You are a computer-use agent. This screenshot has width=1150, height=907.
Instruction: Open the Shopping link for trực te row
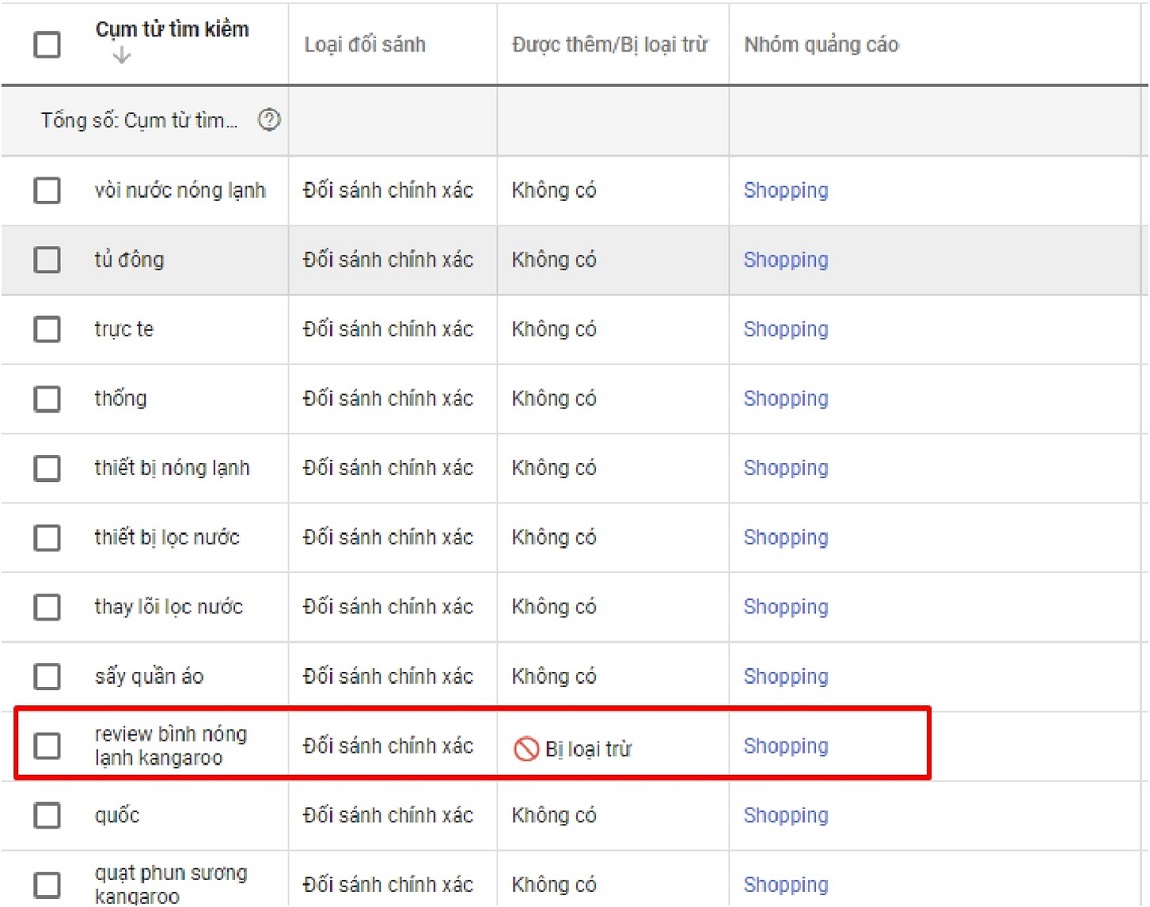[x=785, y=329]
